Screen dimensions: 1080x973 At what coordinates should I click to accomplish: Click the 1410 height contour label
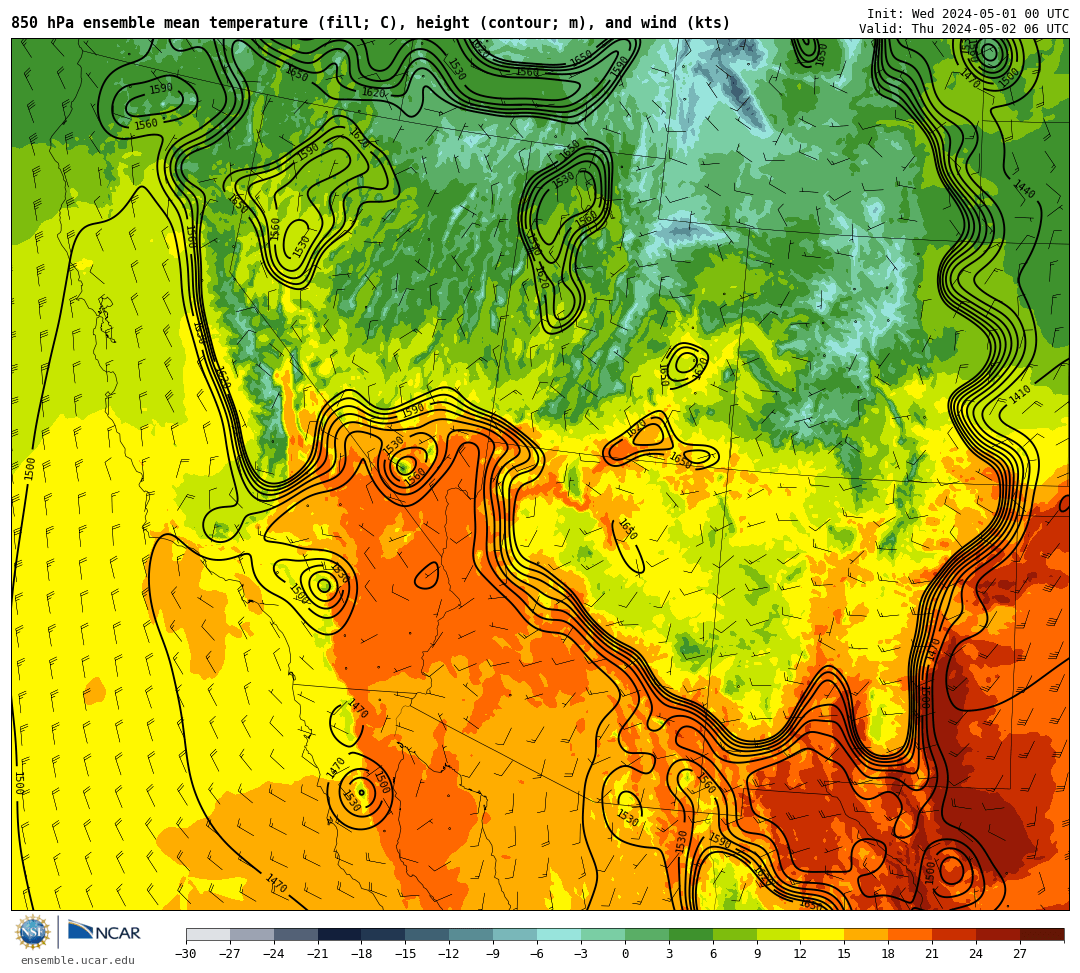(1020, 395)
